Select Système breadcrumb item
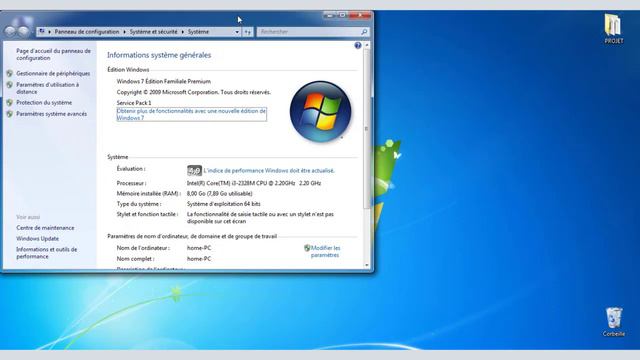The image size is (640, 360). pyautogui.click(x=198, y=32)
